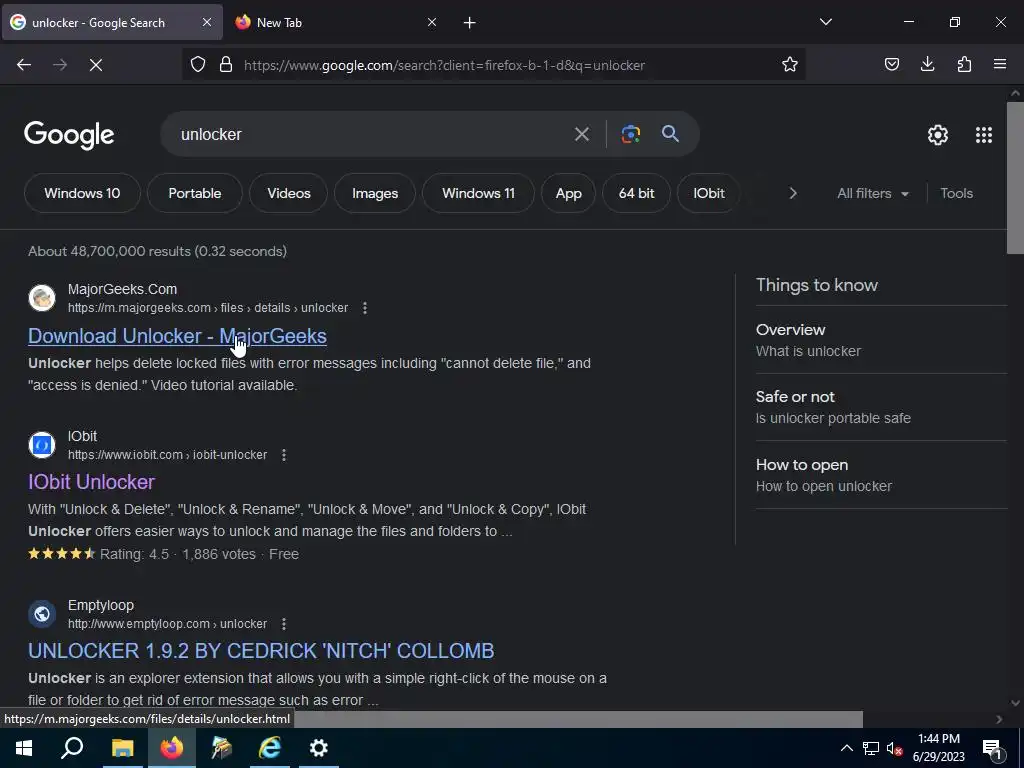This screenshot has width=1024, height=768.
Task: Open three-dot menu for IObit result
Action: point(283,455)
